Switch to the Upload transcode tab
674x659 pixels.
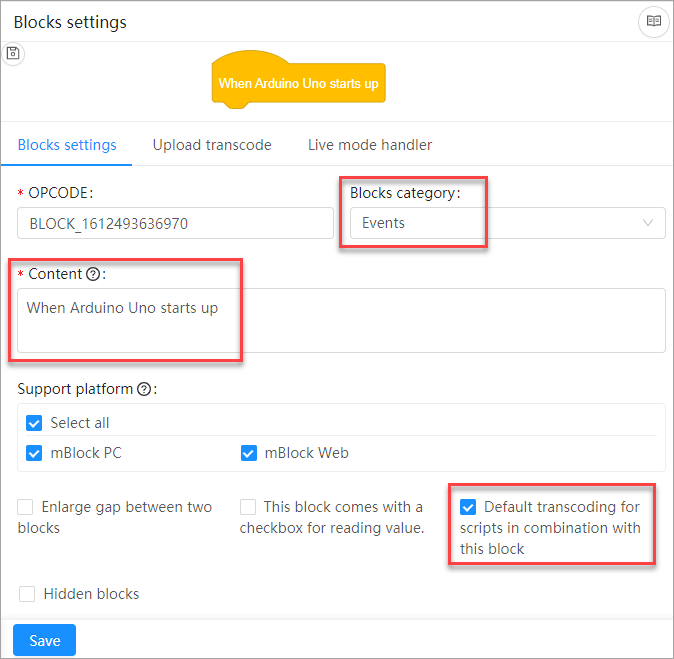coord(212,145)
